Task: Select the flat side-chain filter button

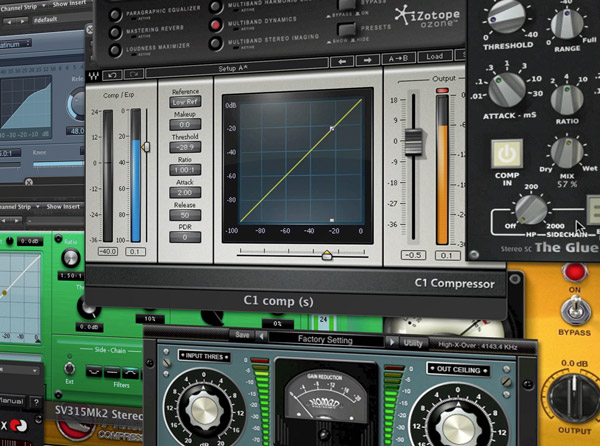Action: (112, 372)
